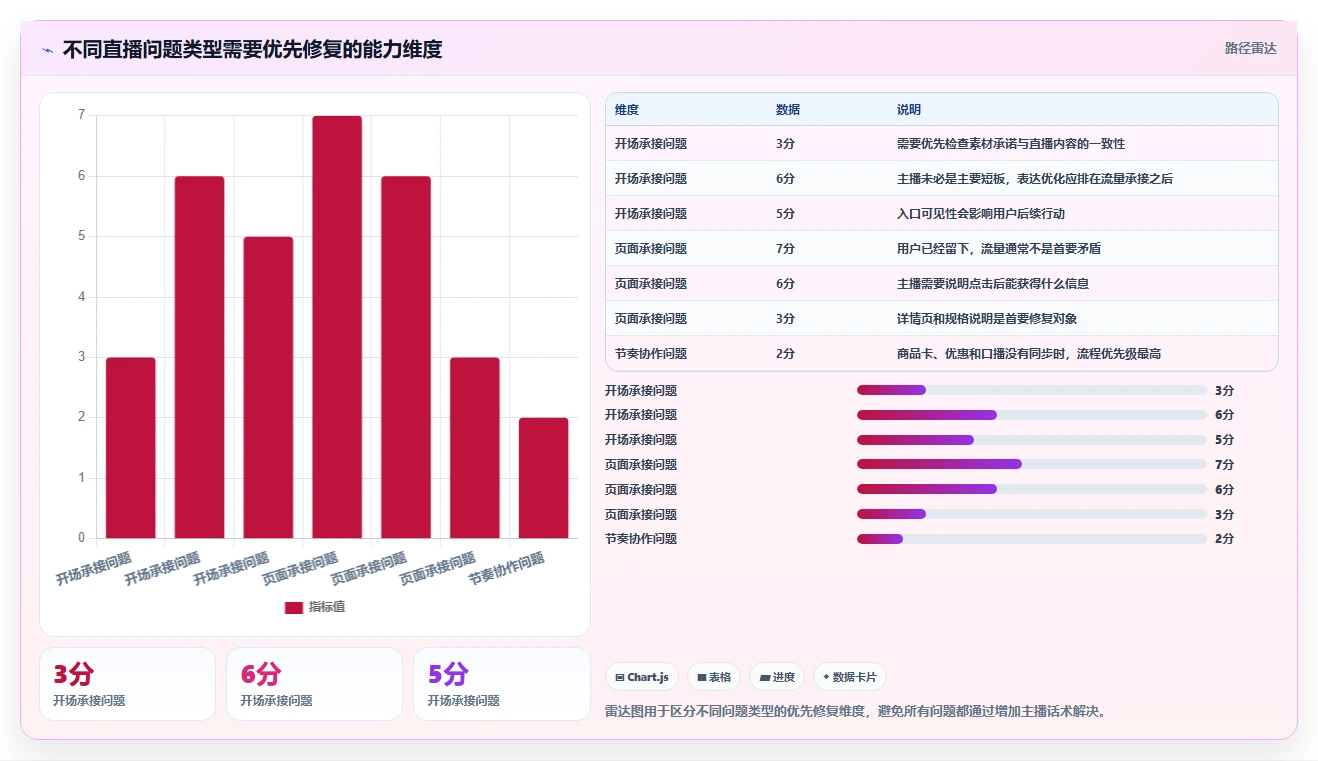Image resolution: width=1318 pixels, height=761 pixels.
Task: Open the purple 5分 stat card
Action: coord(502,684)
